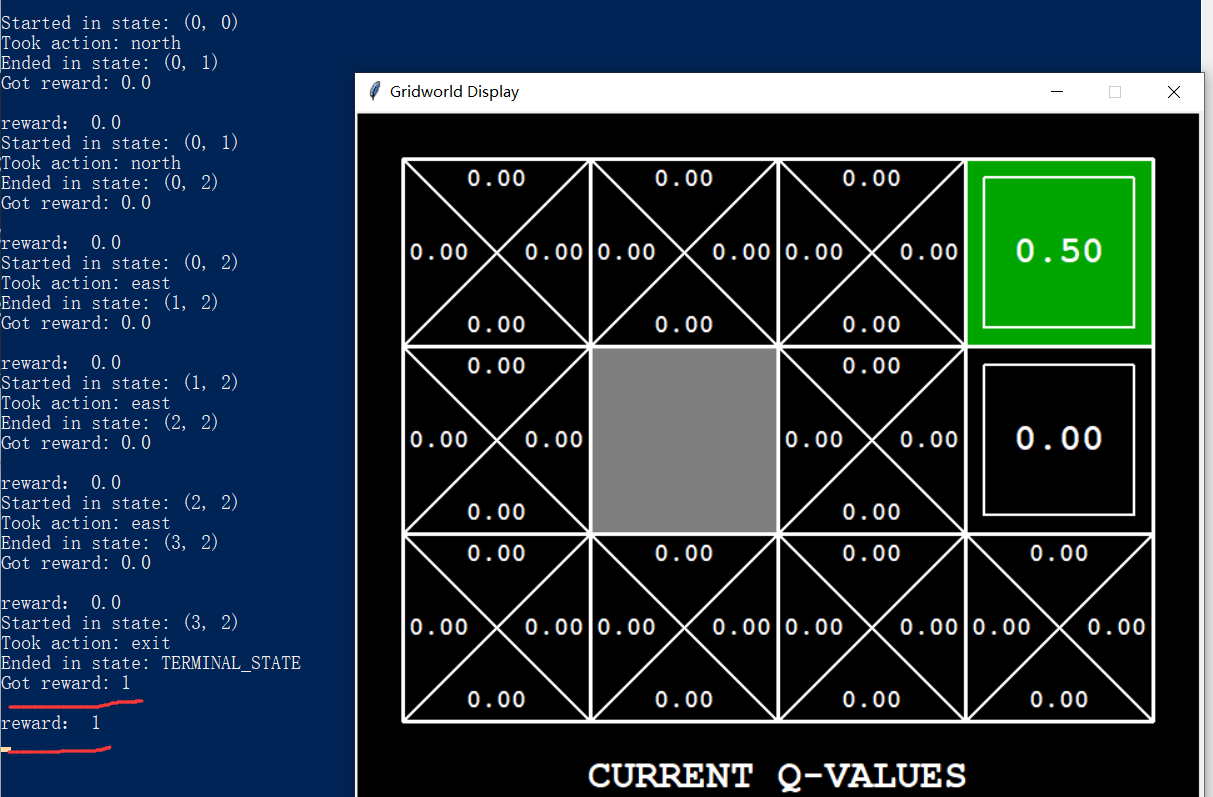This screenshot has height=797, width=1213.
Task: Select the Took action: exit console line
Action: (84, 642)
